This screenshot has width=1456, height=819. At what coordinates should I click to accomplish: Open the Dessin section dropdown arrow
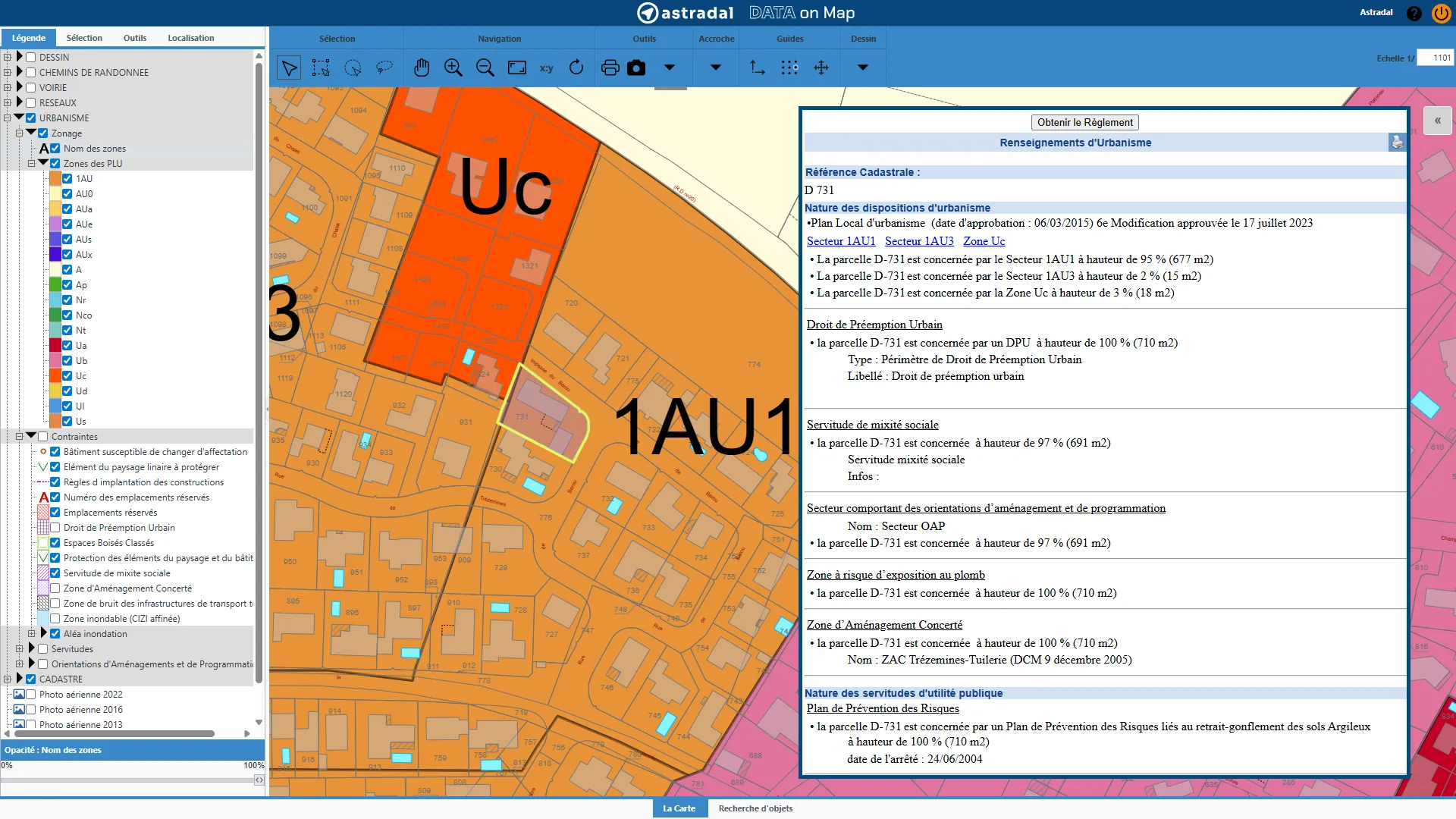[863, 67]
